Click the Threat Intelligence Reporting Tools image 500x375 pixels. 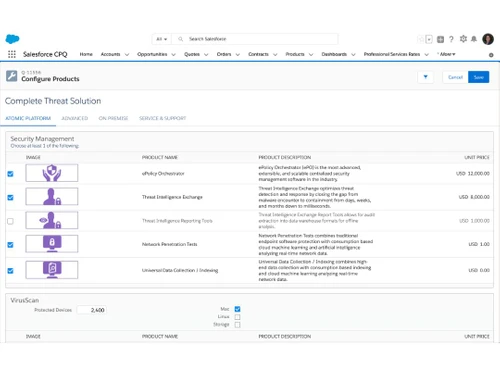pyautogui.click(x=52, y=220)
